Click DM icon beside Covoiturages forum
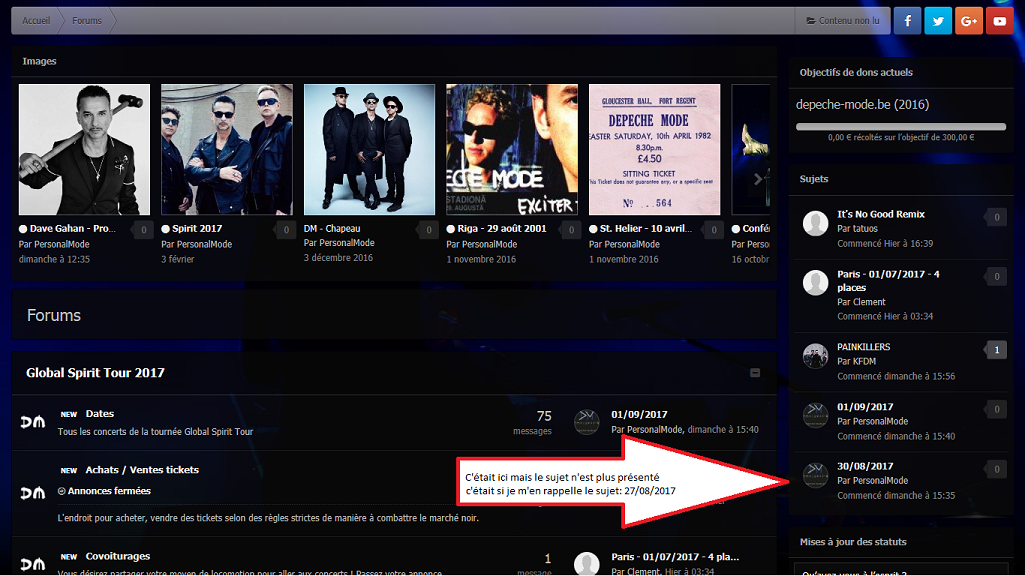Image resolution: width=1025 pixels, height=576 pixels. click(33, 564)
